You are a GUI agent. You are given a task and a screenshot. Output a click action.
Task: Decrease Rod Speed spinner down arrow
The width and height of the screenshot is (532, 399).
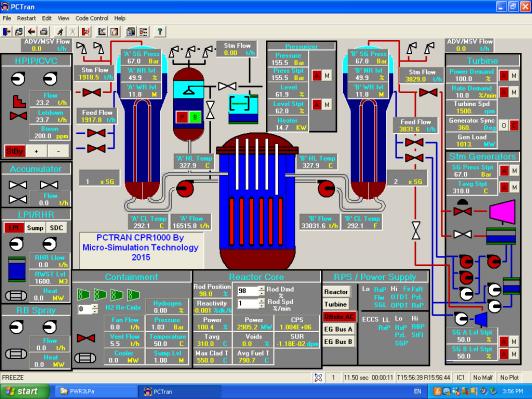click(261, 305)
